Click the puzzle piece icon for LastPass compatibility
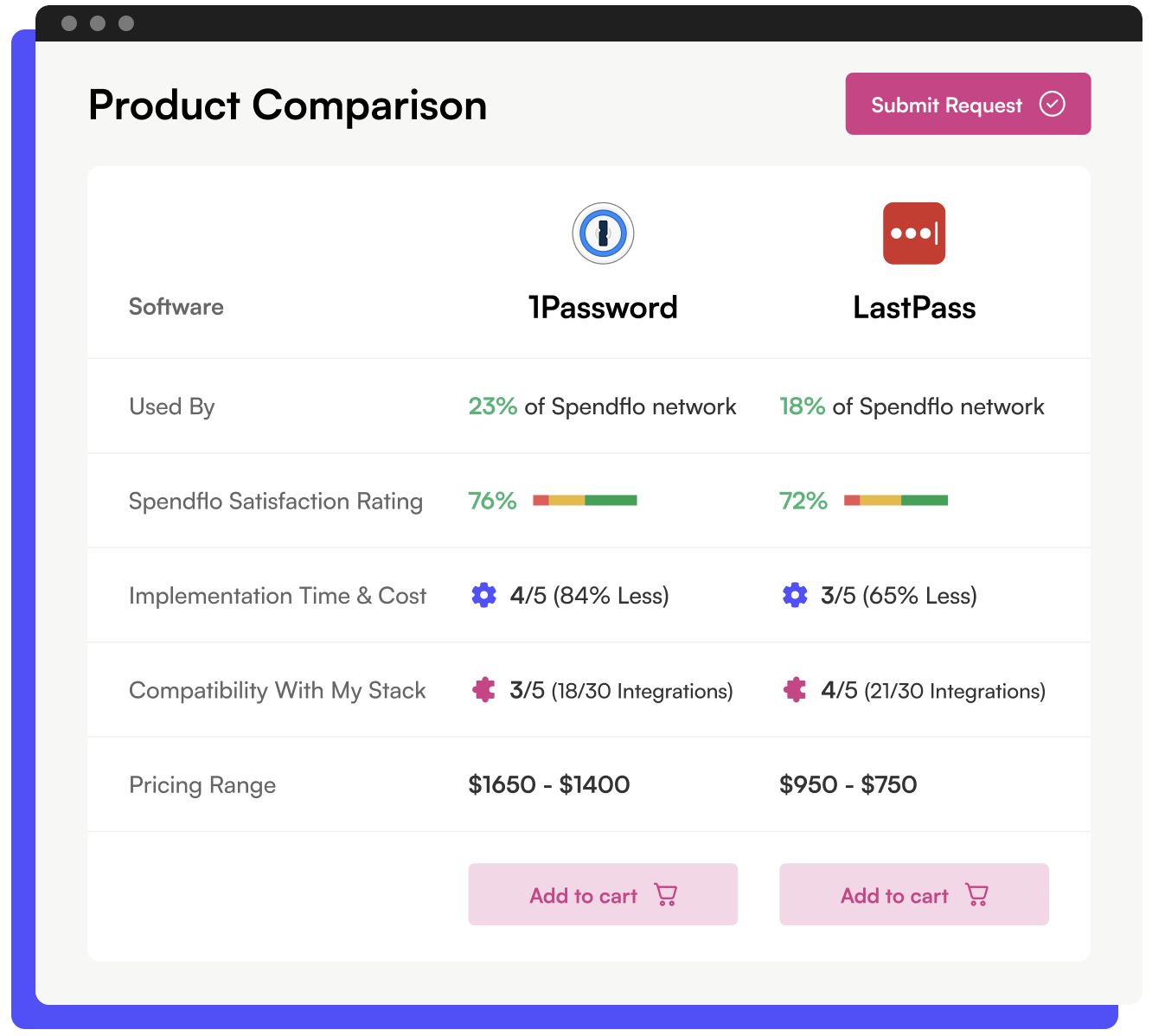1152x1036 pixels. (x=794, y=690)
